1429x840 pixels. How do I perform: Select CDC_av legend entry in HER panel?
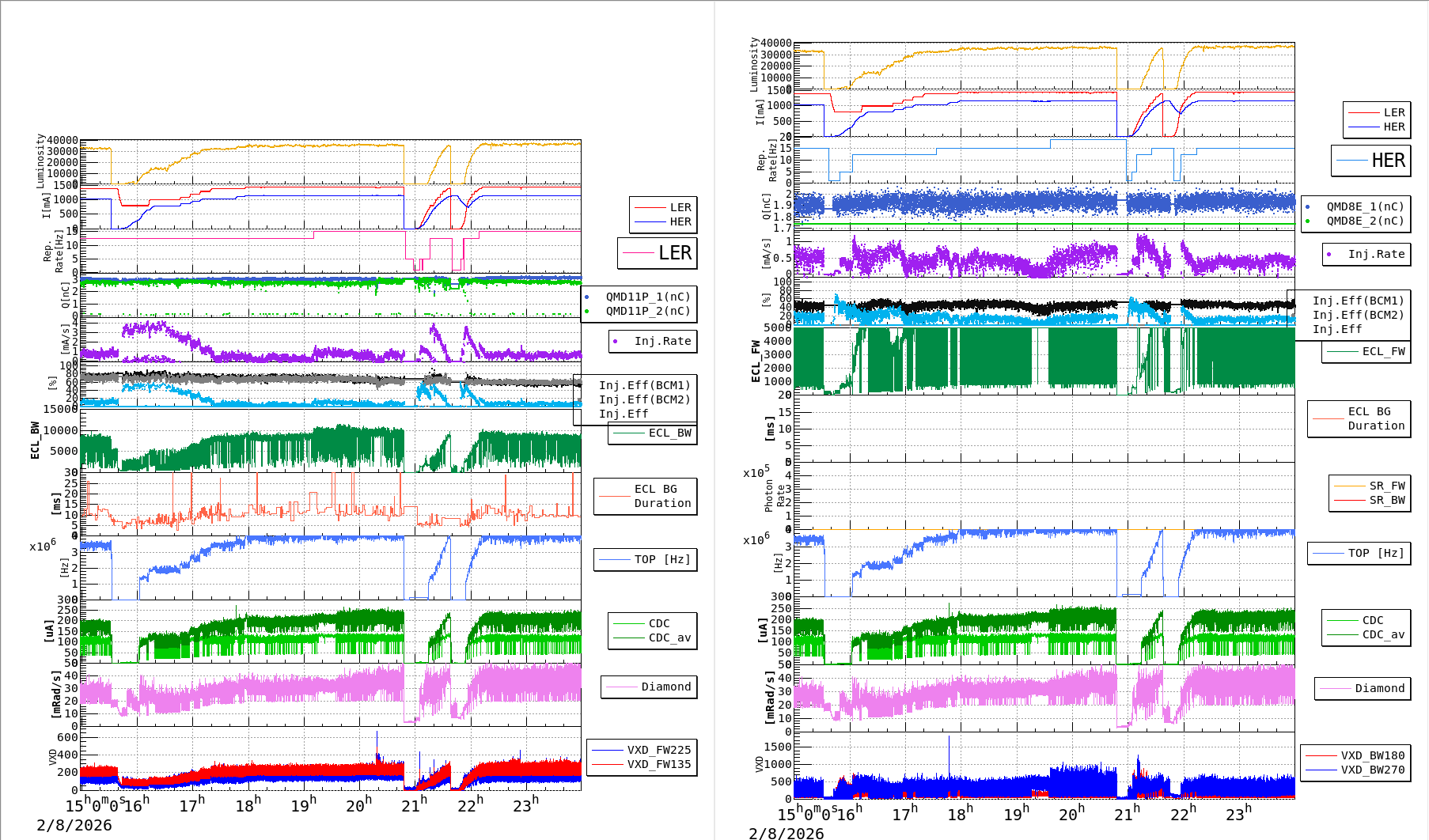(x=1383, y=634)
